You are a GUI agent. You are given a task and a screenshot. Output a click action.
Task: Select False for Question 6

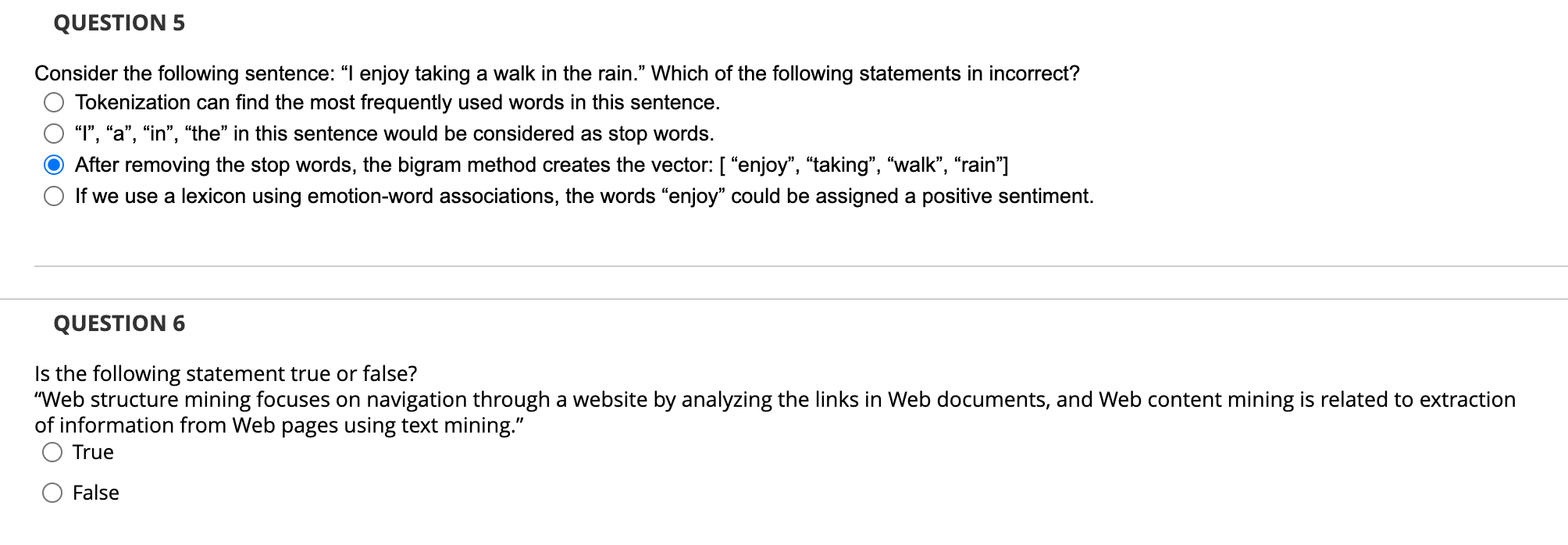[52, 492]
